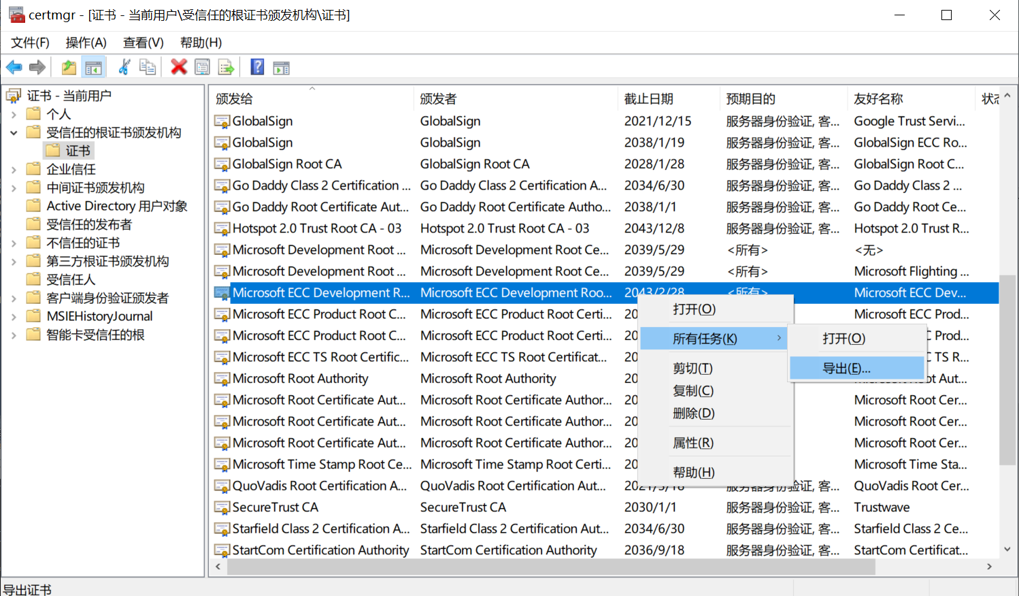Click the Up one level folder icon
The image size is (1019, 596).
[x=69, y=67]
